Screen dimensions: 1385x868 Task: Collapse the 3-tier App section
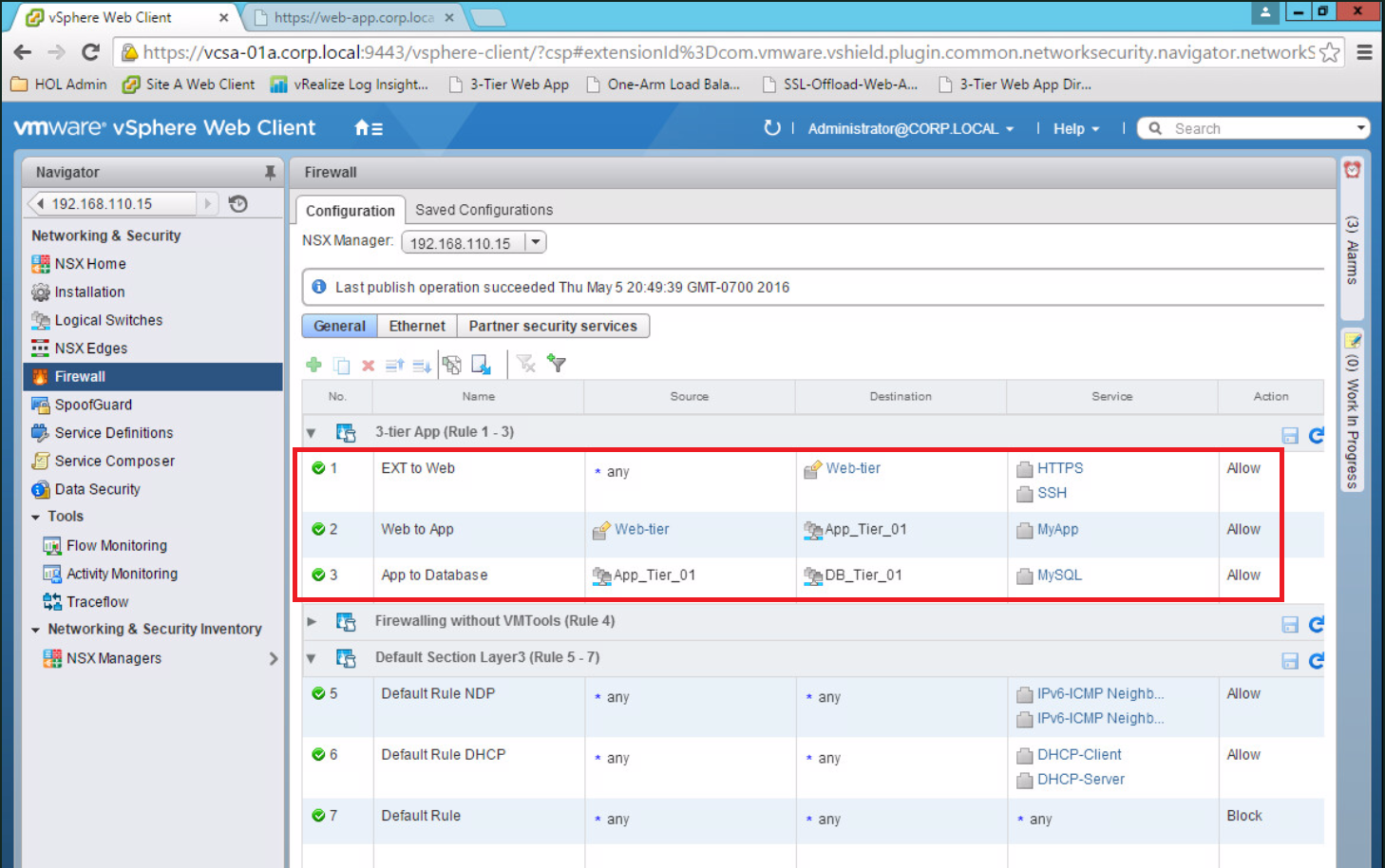pyautogui.click(x=311, y=433)
